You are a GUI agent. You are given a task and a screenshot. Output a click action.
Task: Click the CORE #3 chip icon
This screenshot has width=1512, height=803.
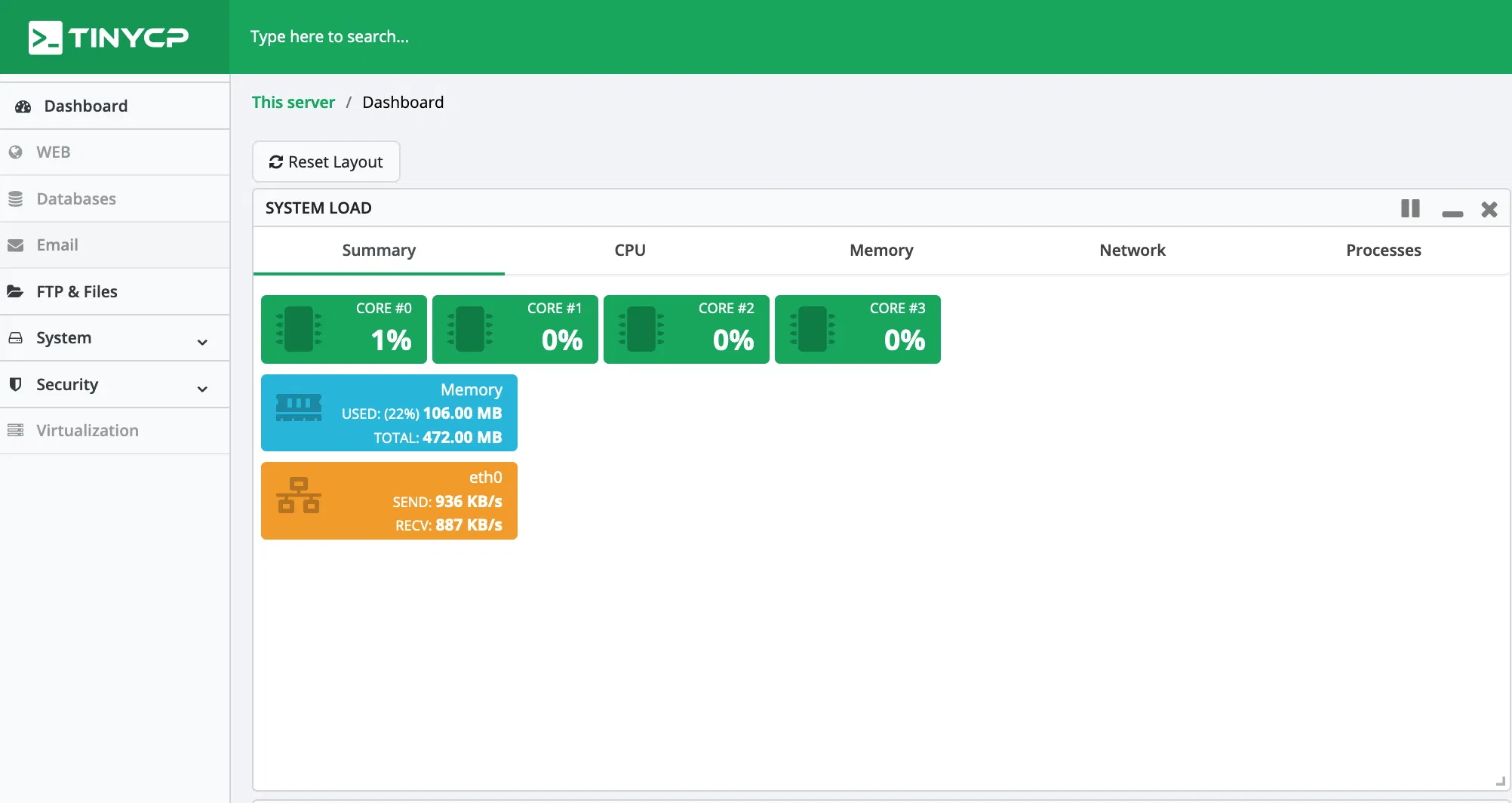tap(813, 329)
